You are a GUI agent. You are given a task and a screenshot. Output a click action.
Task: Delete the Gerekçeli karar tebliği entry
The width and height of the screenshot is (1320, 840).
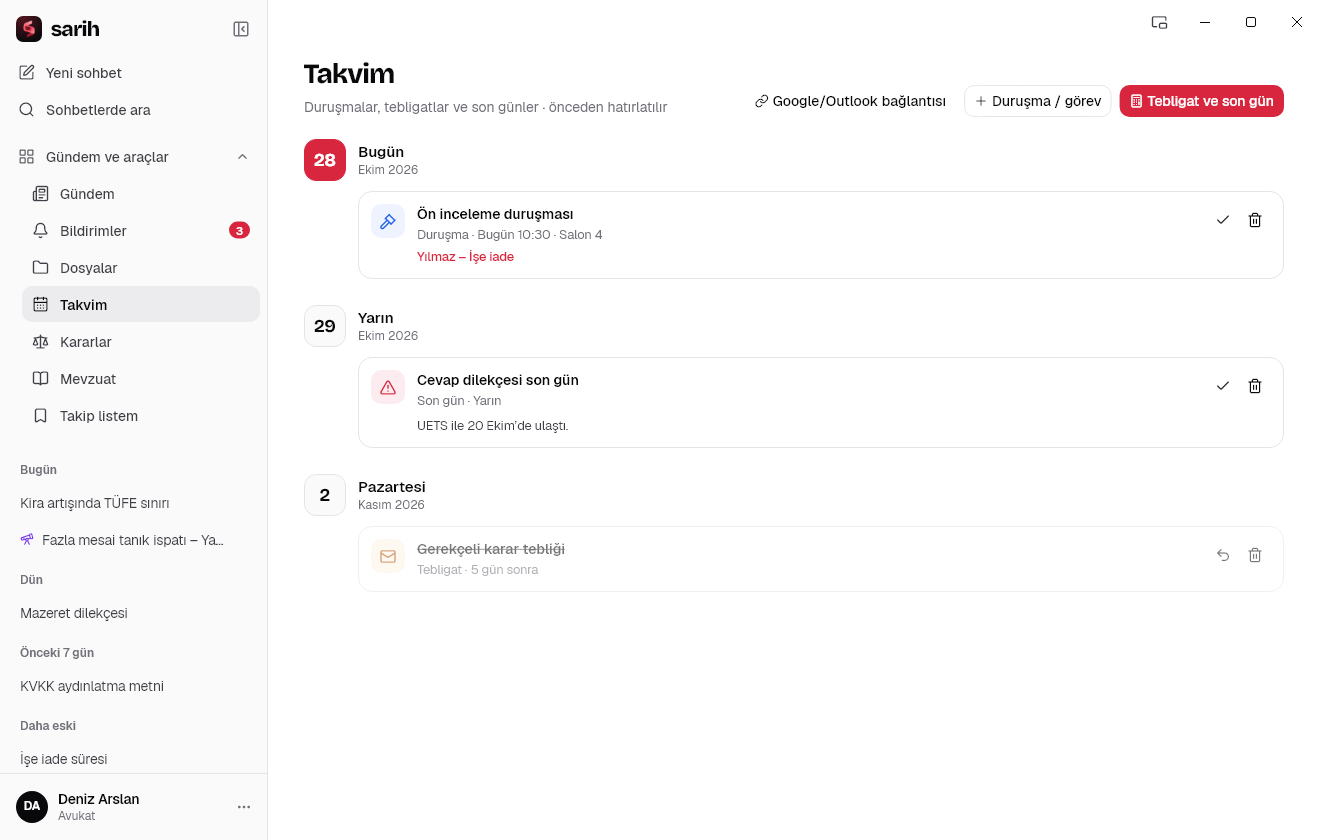[1255, 555]
